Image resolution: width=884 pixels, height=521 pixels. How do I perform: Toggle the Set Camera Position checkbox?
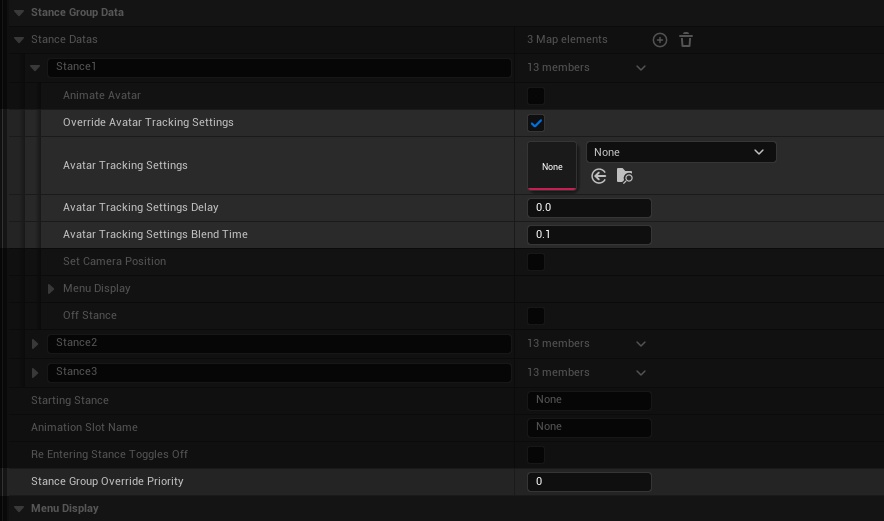click(536, 262)
